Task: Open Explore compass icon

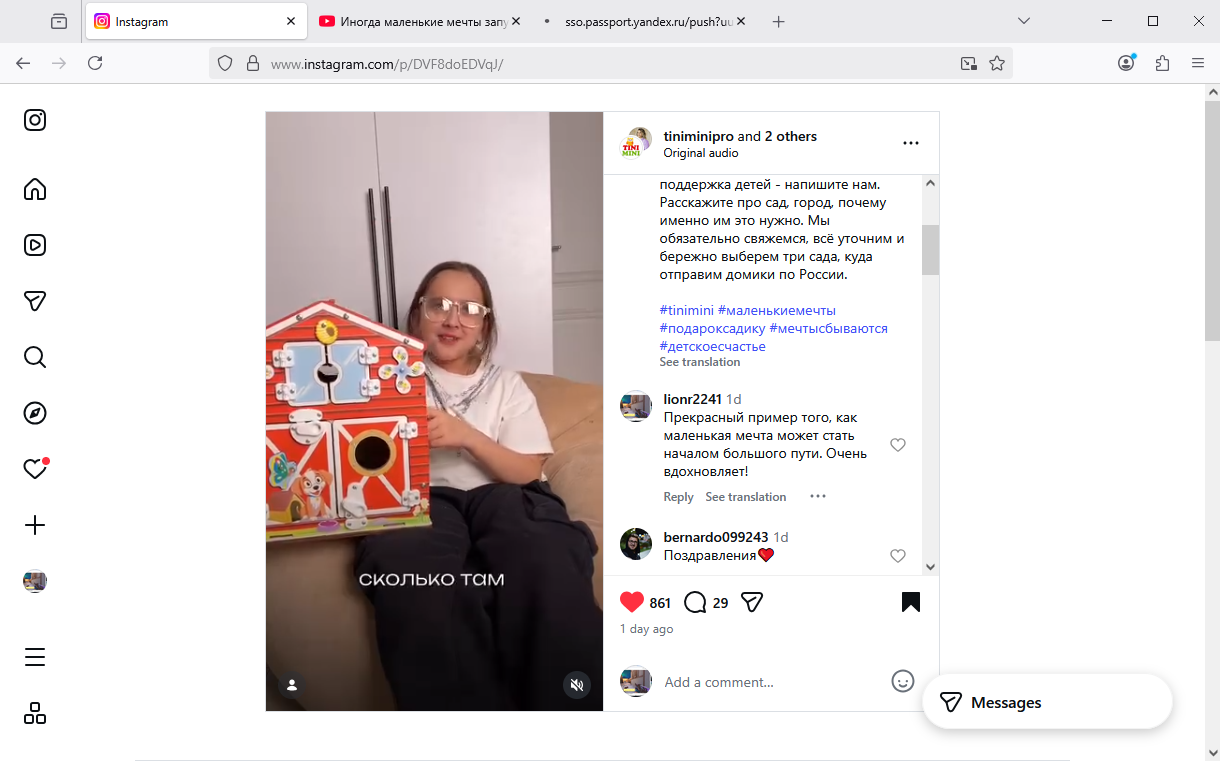Action: [35, 413]
